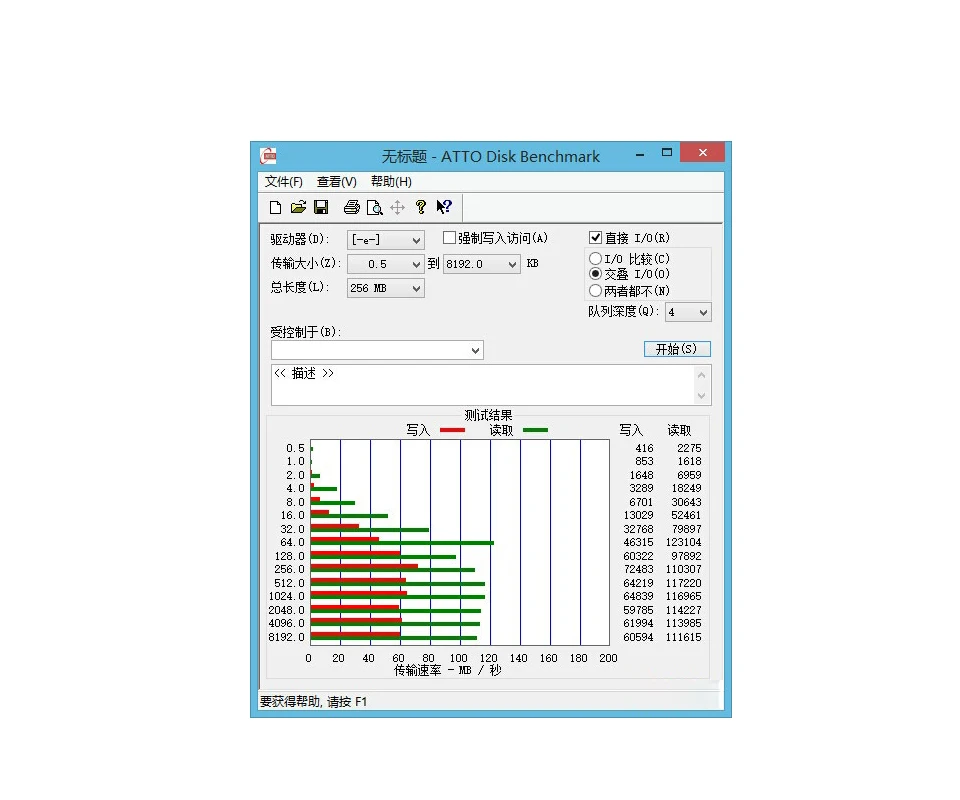Click the description box scroll down arrow
Screen dimensions: 960x800
click(702, 395)
